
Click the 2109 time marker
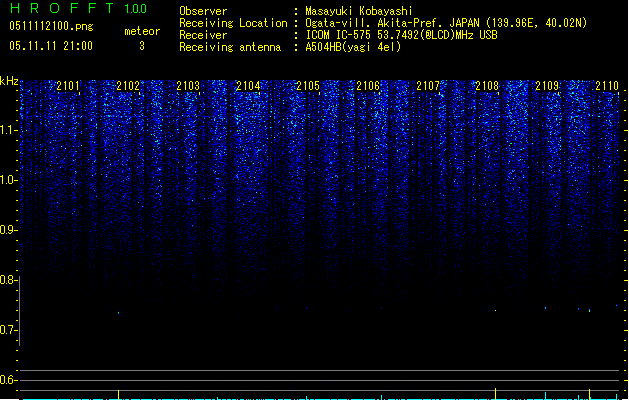coord(547,86)
